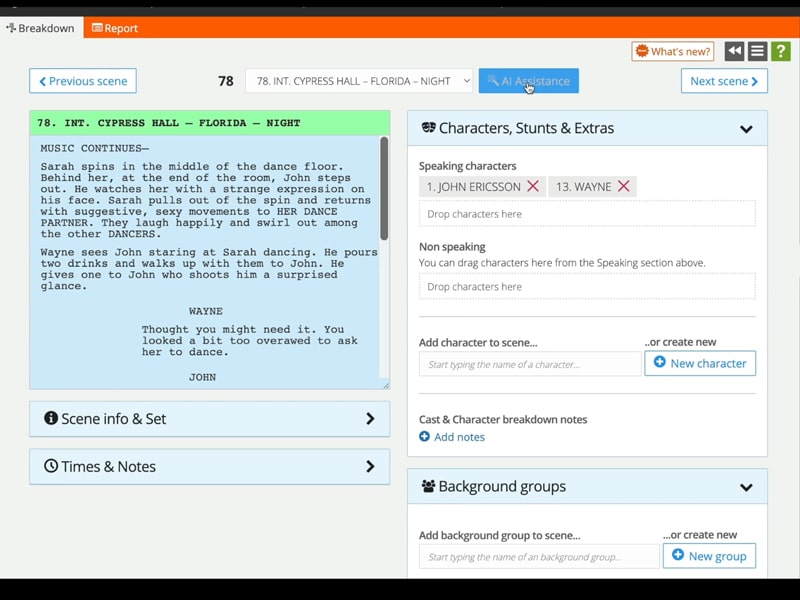Click the AI Assistance button
This screenshot has width=800, height=600.
coord(529,81)
